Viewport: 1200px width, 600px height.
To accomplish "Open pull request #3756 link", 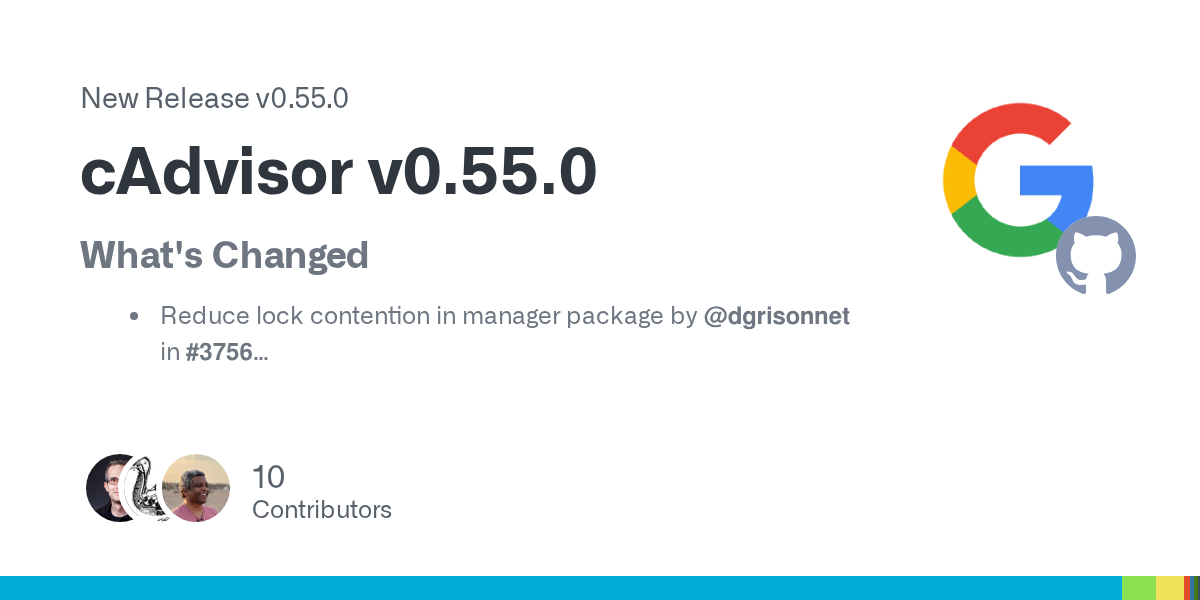I will coord(219,352).
